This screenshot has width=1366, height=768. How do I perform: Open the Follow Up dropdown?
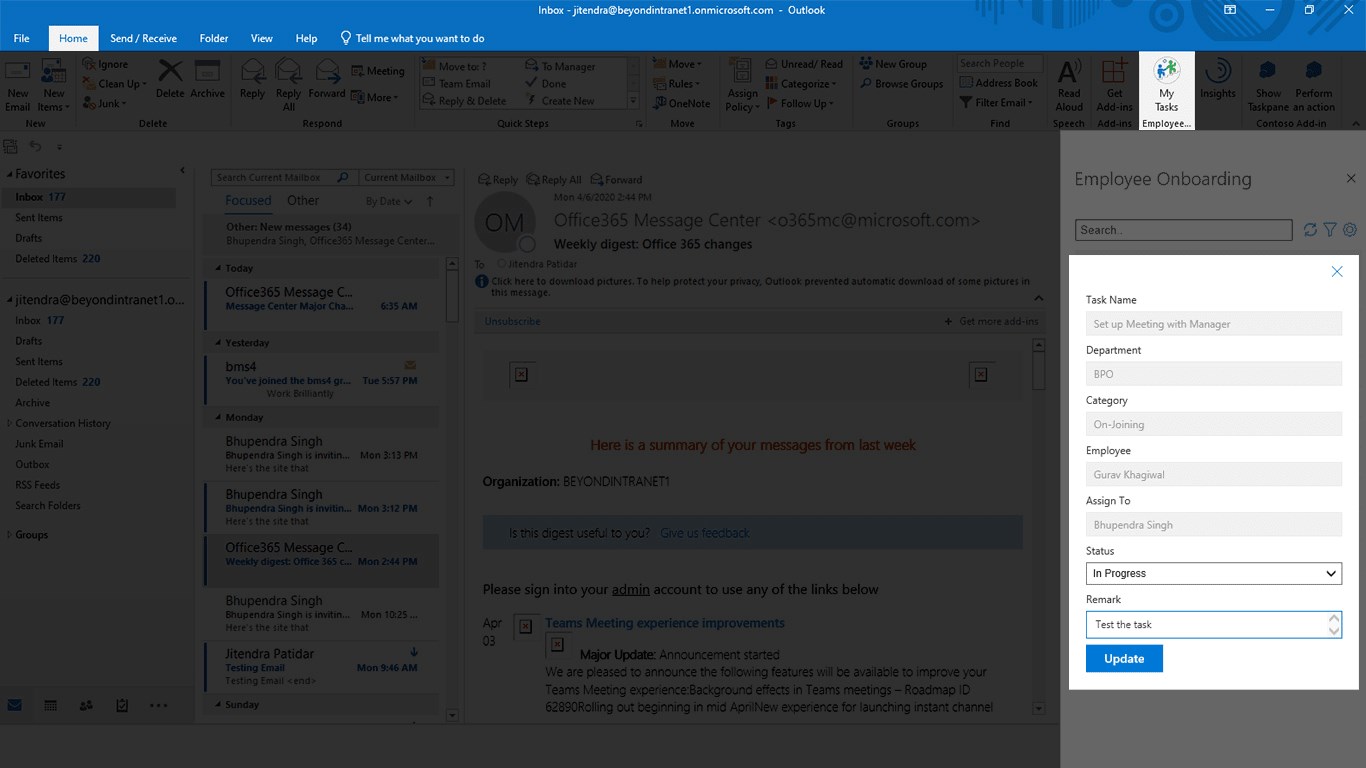pyautogui.click(x=799, y=103)
